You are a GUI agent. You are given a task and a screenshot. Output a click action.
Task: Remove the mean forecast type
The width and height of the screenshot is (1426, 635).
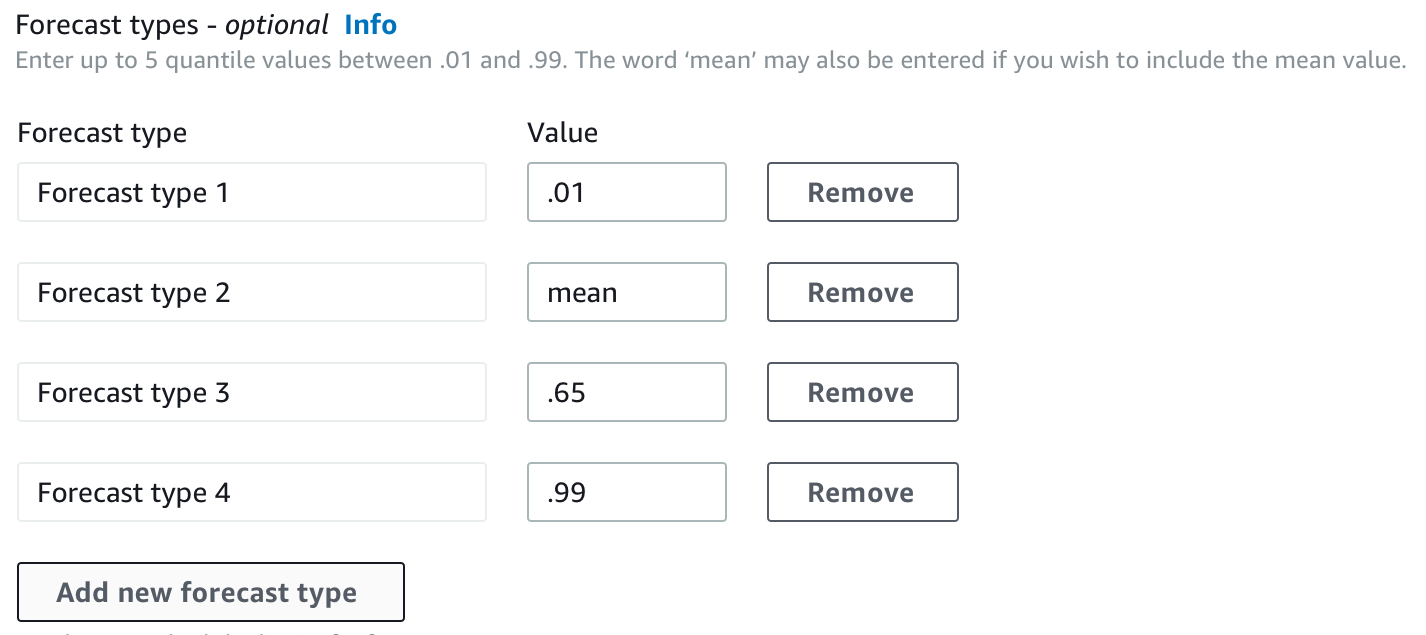coord(862,292)
